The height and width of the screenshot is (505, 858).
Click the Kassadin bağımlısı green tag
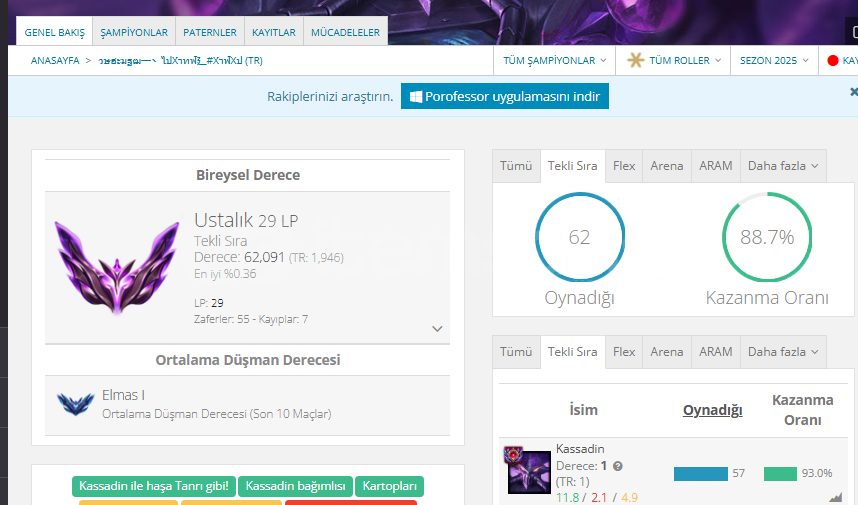click(x=294, y=487)
